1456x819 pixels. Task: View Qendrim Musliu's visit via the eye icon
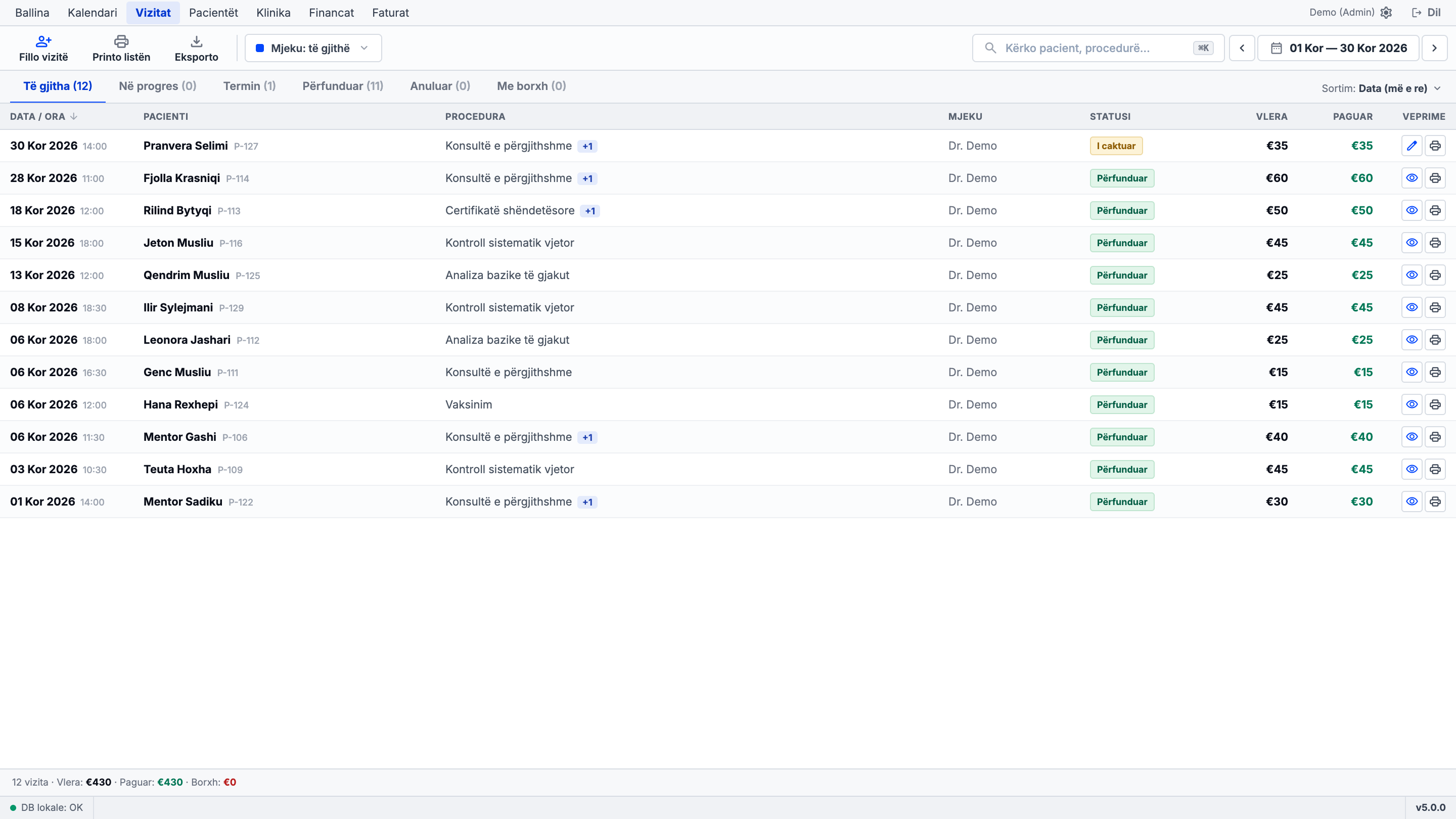pos(1412,275)
